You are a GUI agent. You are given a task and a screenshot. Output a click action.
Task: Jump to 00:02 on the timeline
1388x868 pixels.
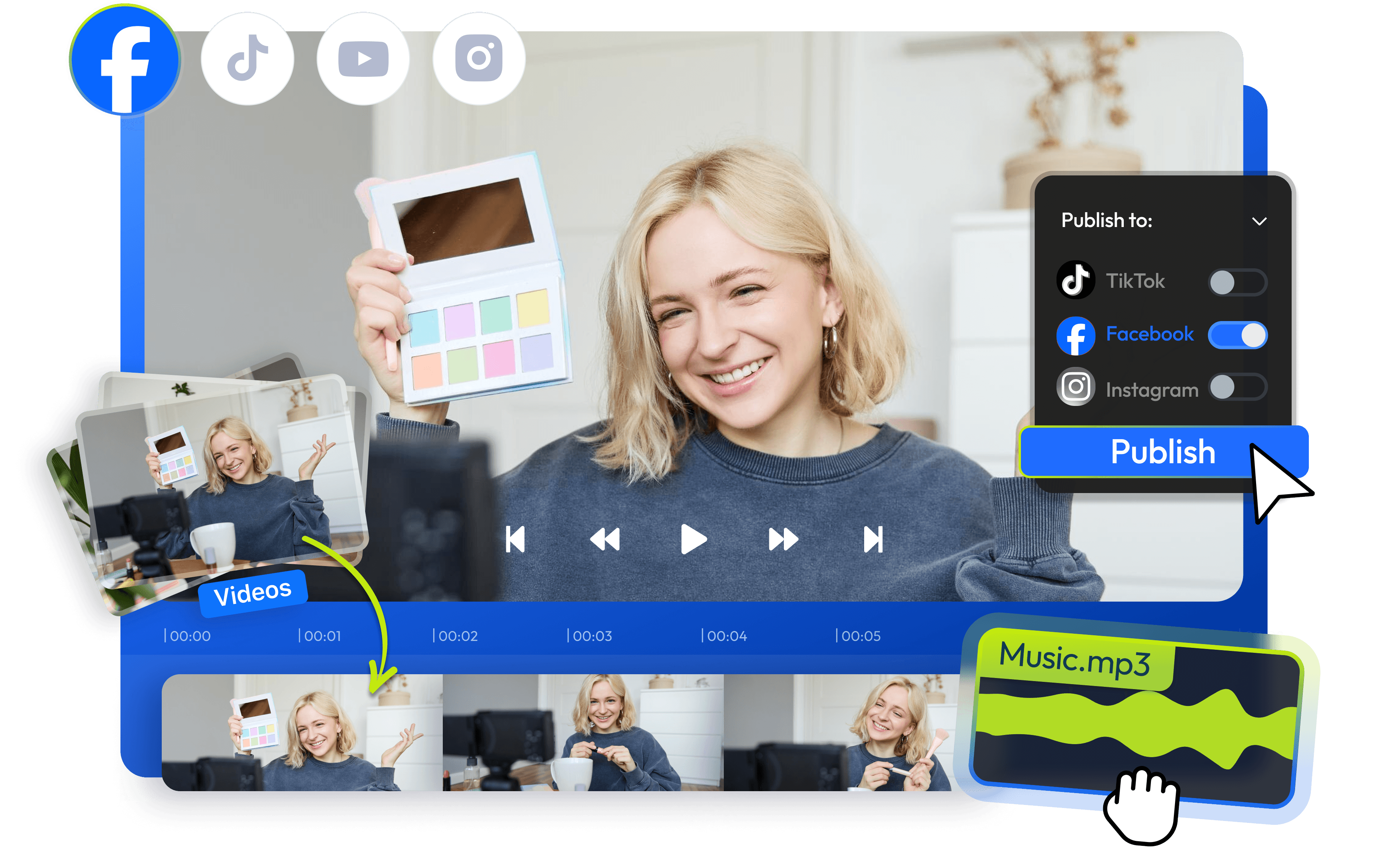(455, 636)
